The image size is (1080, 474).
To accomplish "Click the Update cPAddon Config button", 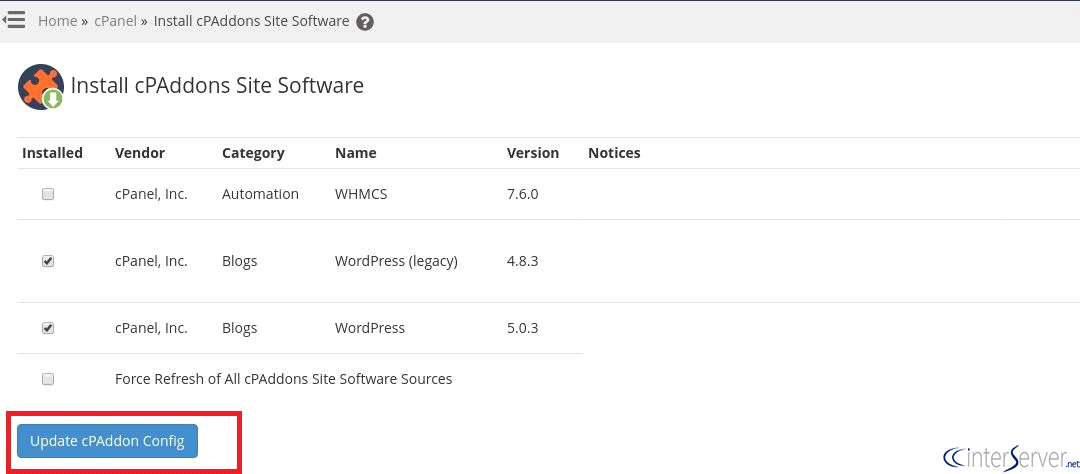I will 107,442.
